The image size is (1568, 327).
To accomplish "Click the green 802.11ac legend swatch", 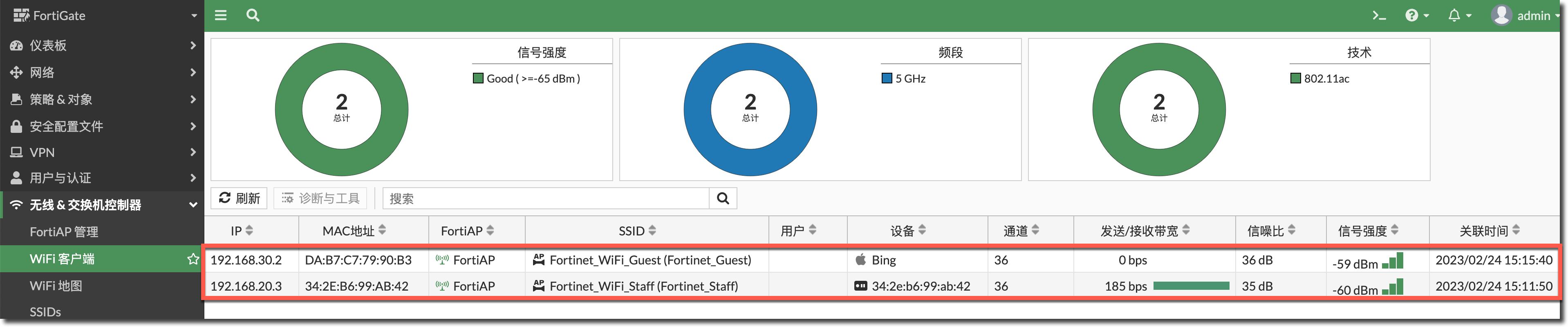I will (1296, 78).
